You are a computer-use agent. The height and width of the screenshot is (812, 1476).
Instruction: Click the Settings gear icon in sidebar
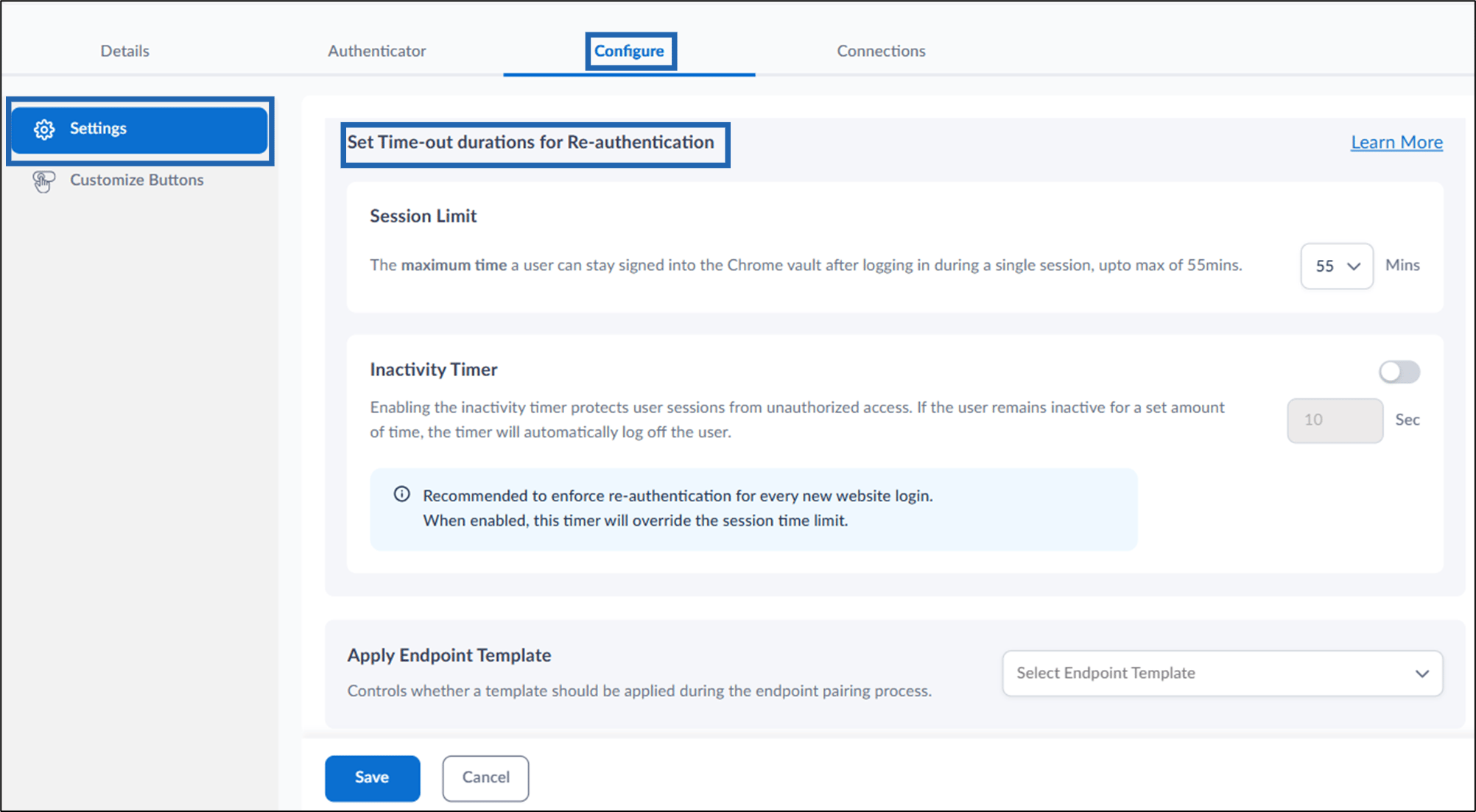(44, 130)
